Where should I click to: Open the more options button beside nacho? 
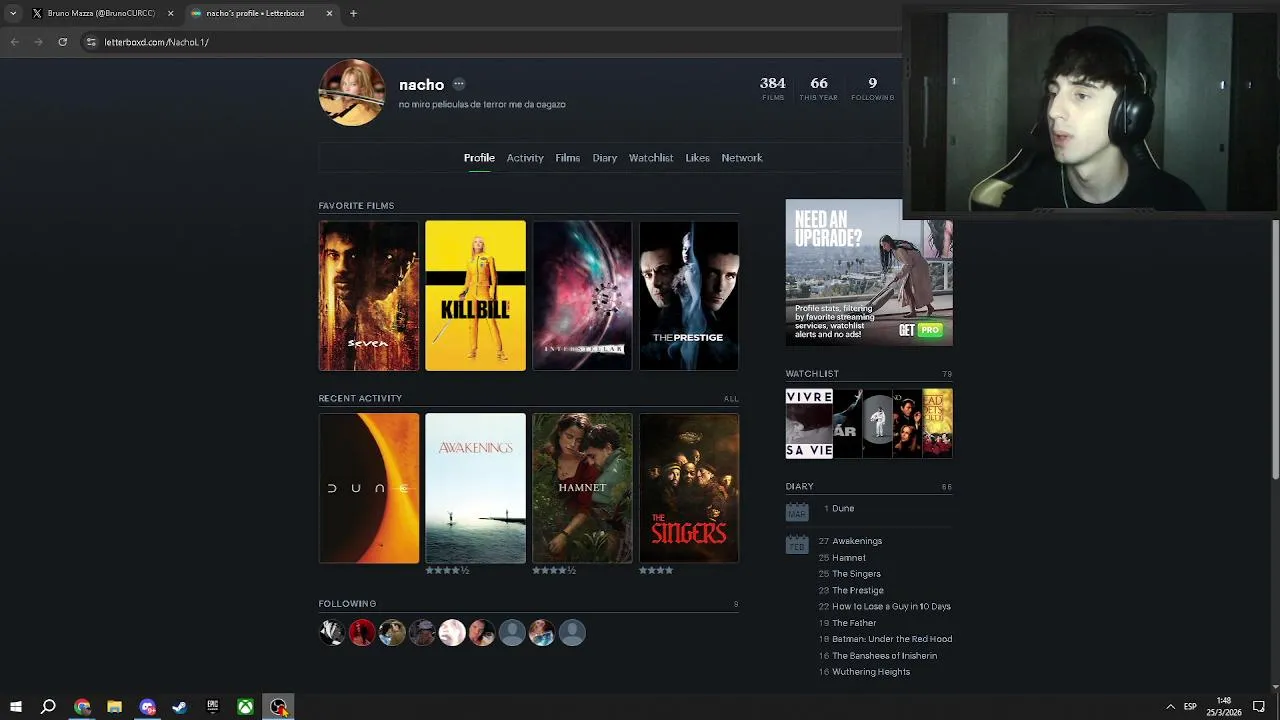(458, 84)
